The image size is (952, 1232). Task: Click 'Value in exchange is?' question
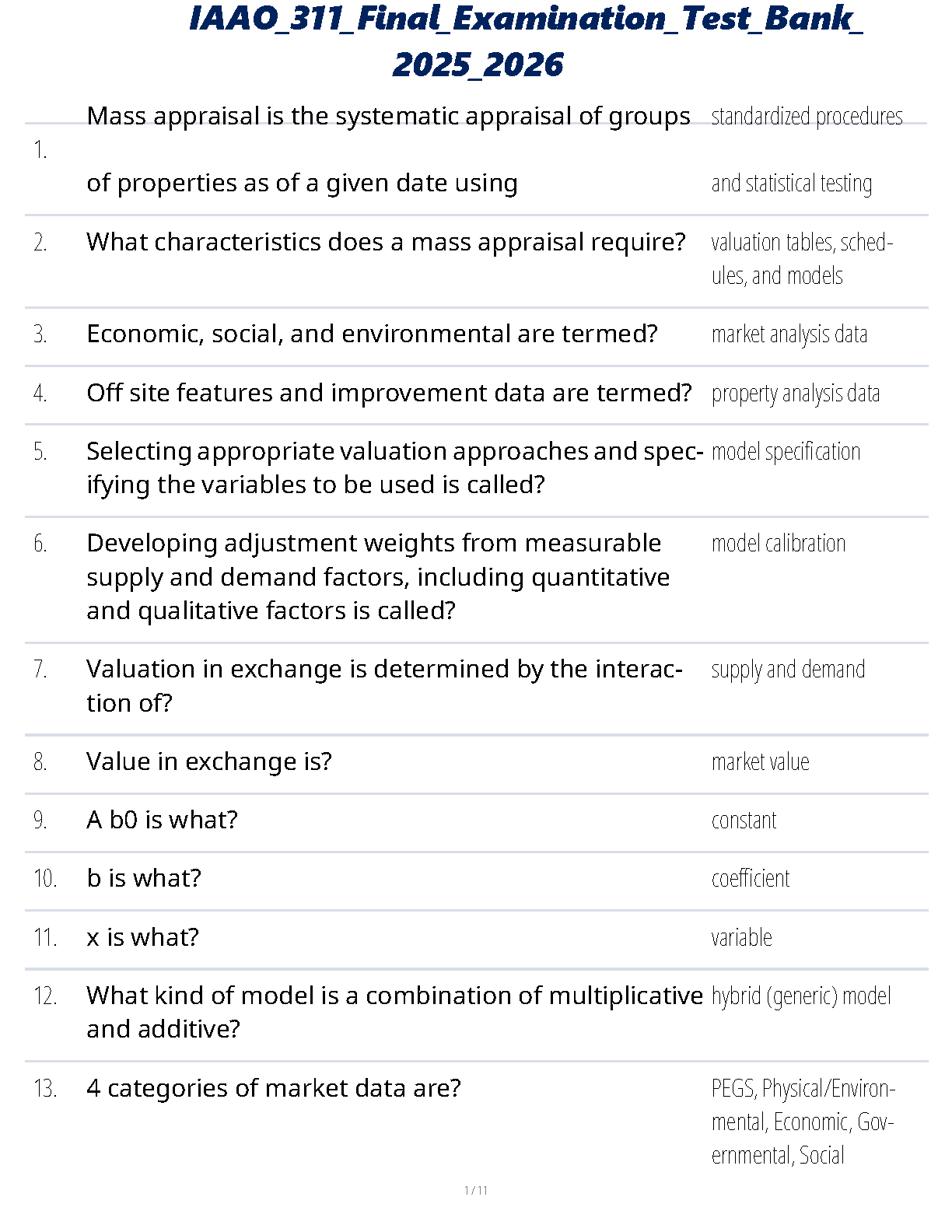pos(208,761)
